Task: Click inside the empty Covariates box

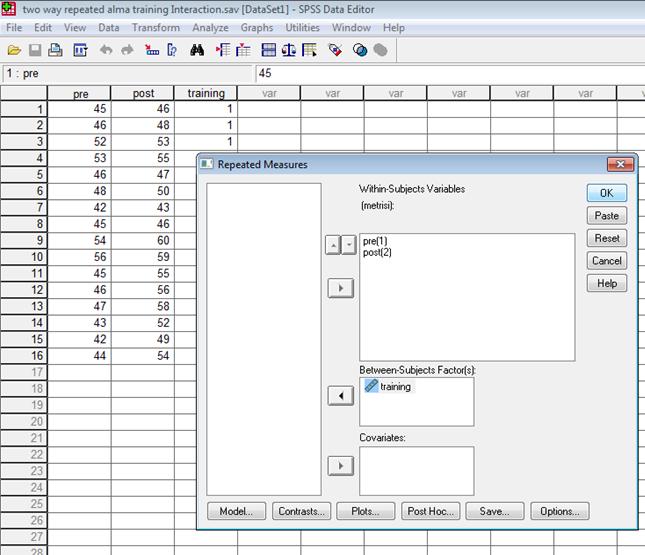Action: (417, 471)
